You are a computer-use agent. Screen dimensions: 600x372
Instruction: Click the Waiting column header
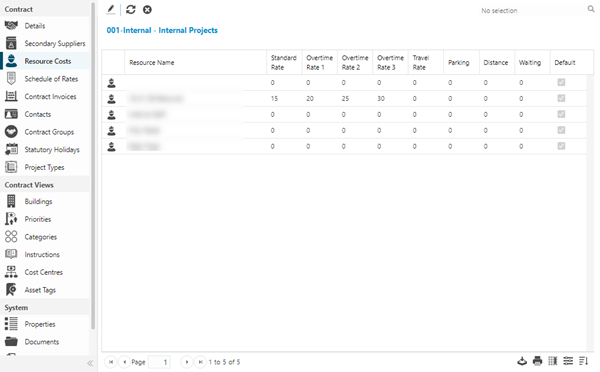[x=532, y=62]
